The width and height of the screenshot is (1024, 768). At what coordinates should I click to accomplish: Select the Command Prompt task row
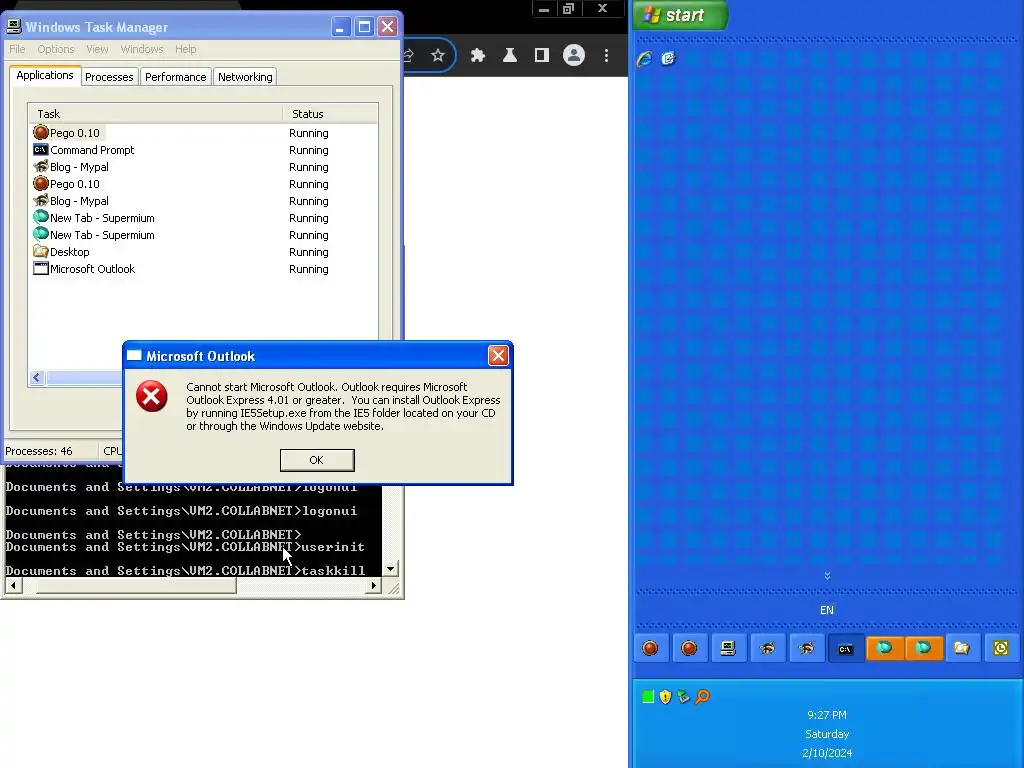click(203, 150)
